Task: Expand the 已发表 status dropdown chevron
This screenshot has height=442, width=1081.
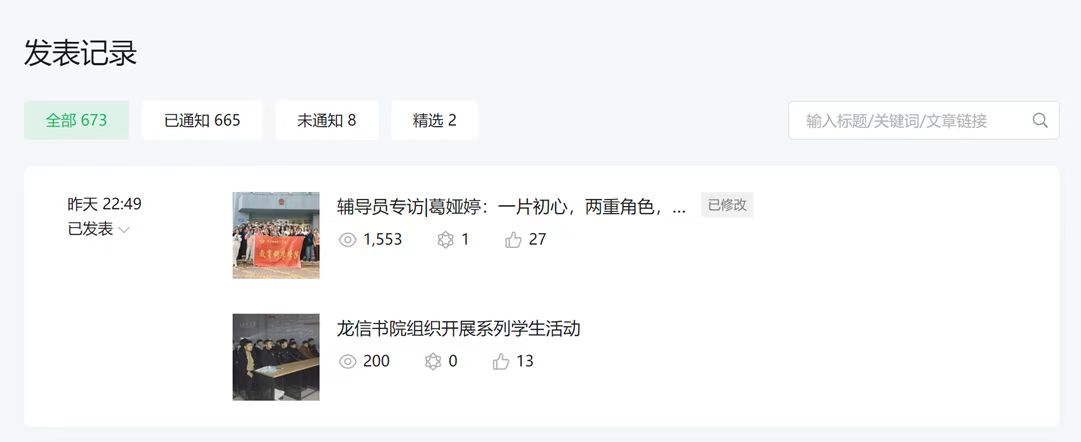Action: pos(124,230)
